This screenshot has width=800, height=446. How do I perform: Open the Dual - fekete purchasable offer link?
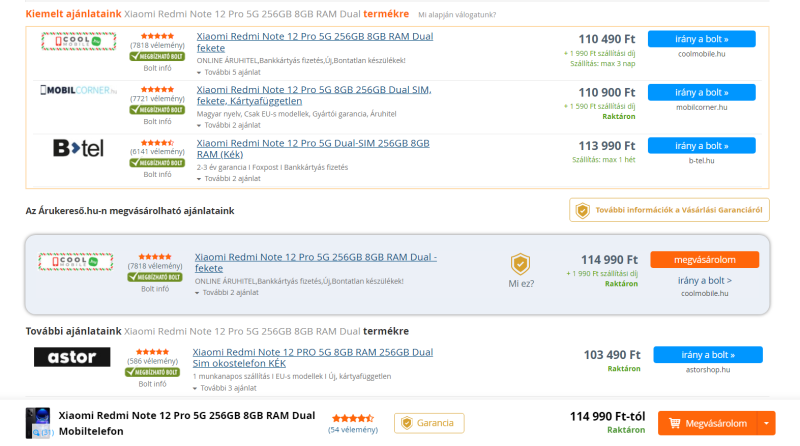coord(315,262)
